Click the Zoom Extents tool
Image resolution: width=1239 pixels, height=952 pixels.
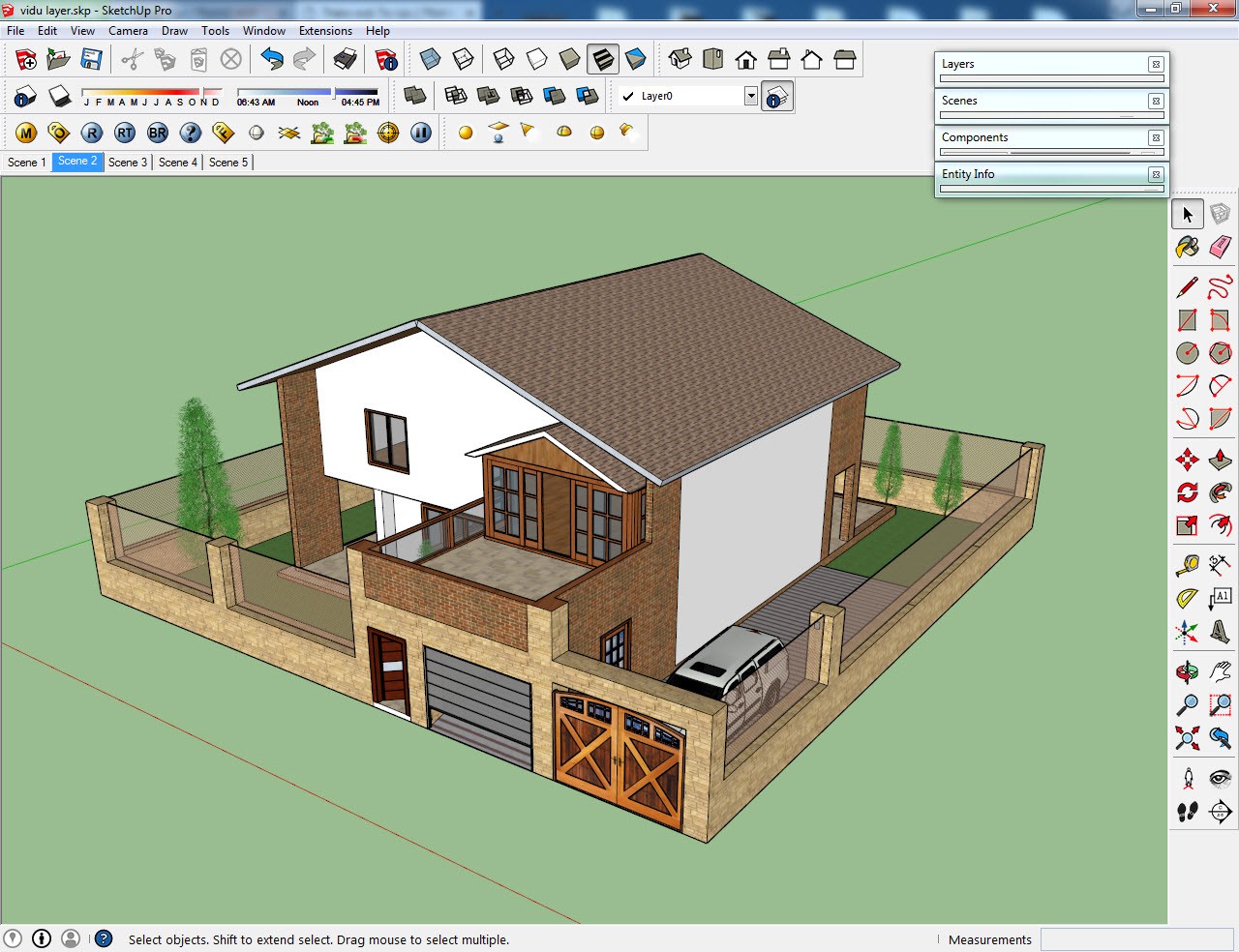point(1188,739)
